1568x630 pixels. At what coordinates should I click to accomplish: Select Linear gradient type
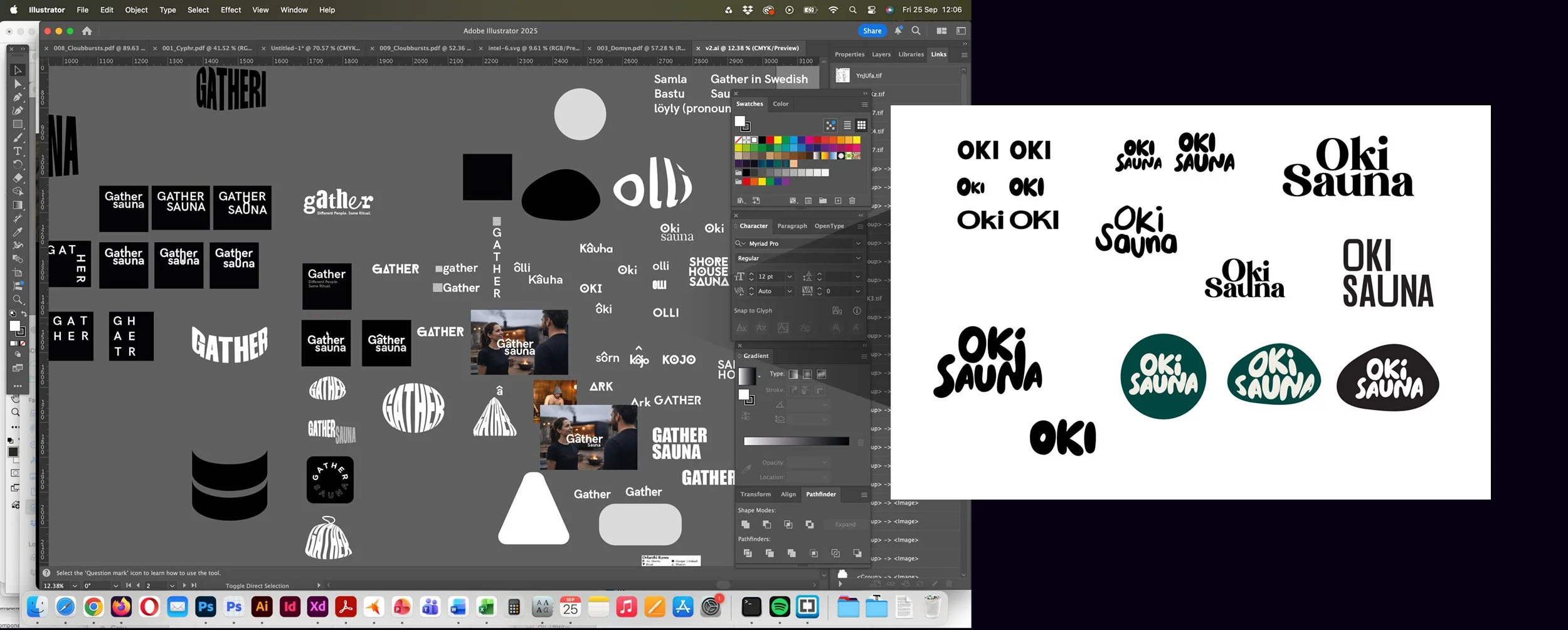point(793,374)
